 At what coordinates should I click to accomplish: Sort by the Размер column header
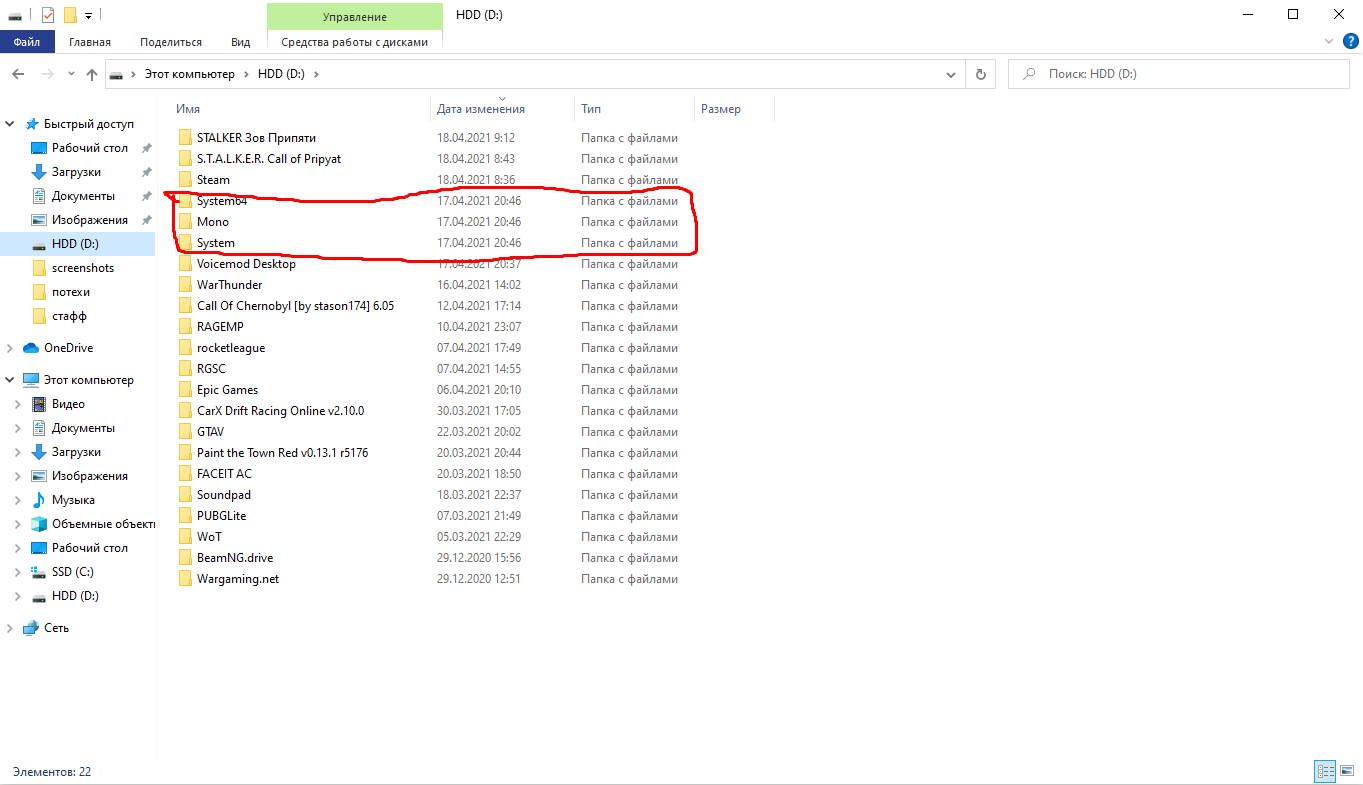click(x=721, y=109)
